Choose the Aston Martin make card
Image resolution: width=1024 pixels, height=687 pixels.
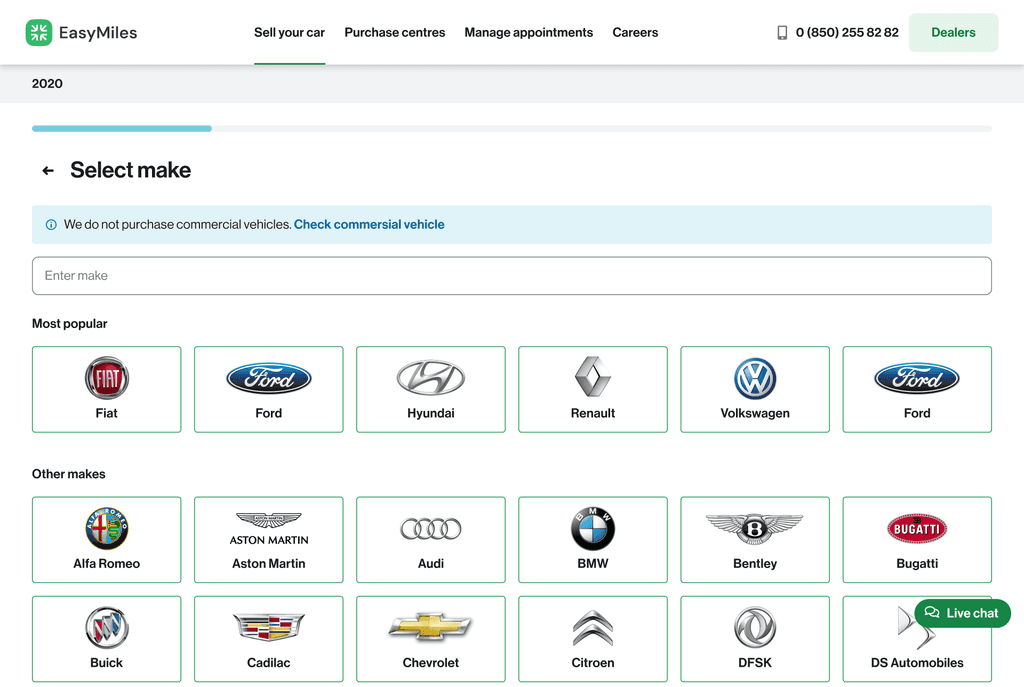[268, 539]
